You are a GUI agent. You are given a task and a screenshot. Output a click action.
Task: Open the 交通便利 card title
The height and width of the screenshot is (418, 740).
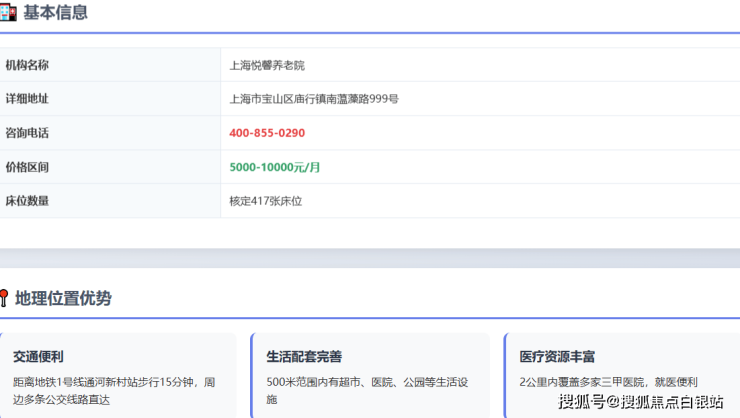39,357
